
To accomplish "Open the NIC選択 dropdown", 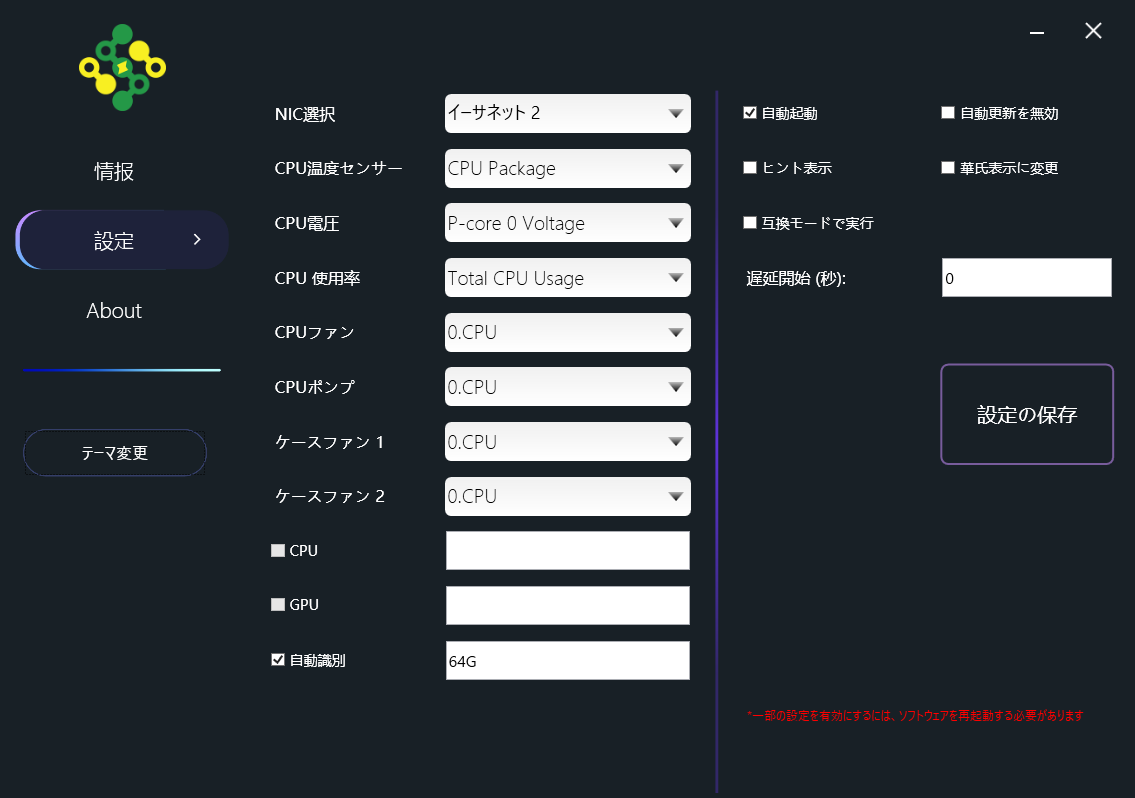I will point(567,113).
